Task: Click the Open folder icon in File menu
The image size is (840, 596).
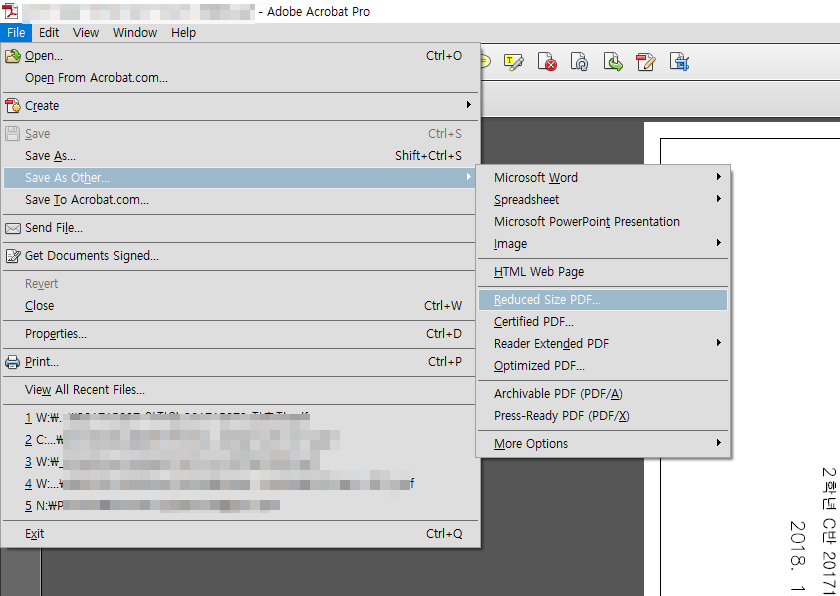Action: point(13,56)
